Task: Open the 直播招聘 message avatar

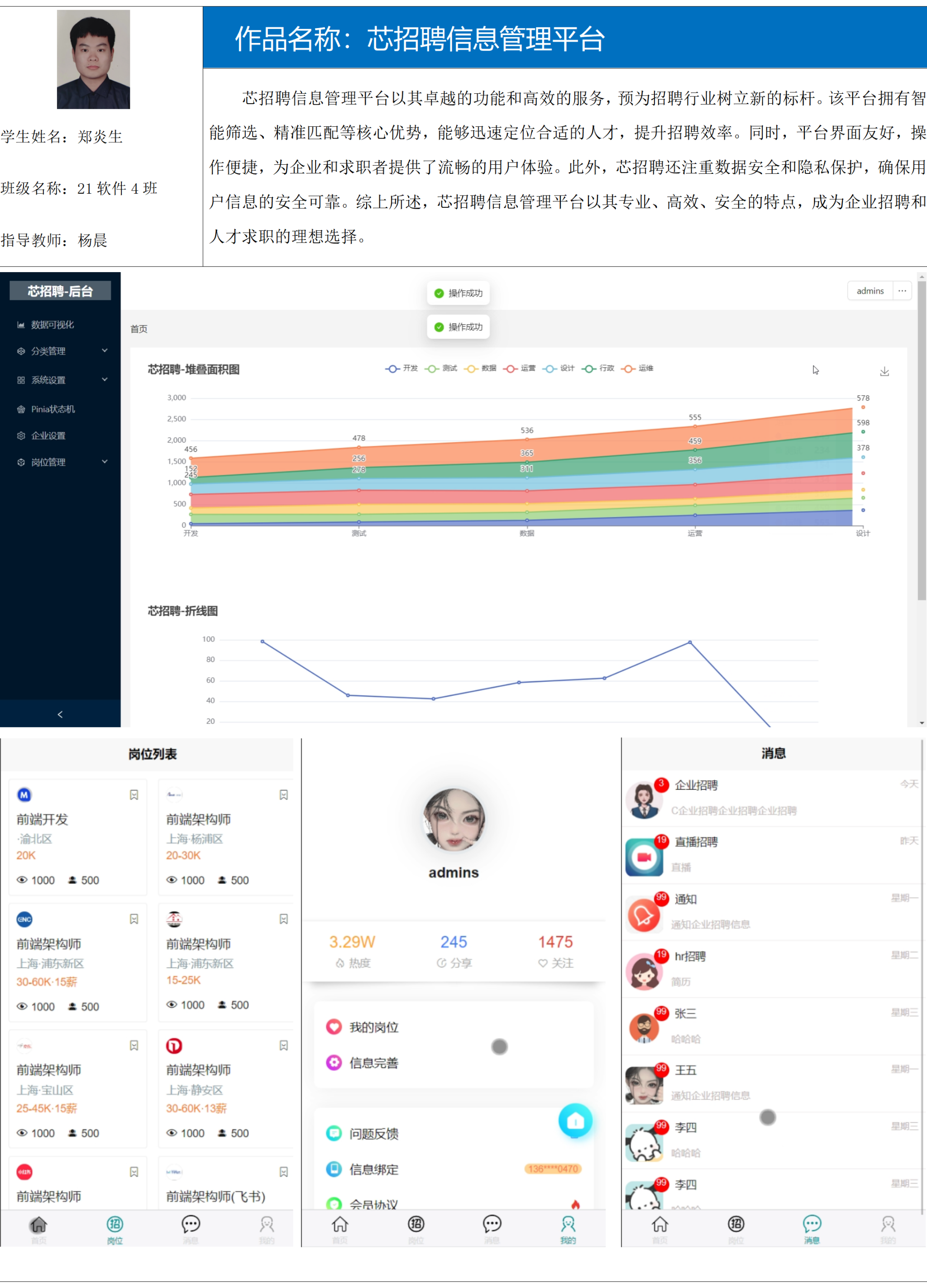Action: 644,857
